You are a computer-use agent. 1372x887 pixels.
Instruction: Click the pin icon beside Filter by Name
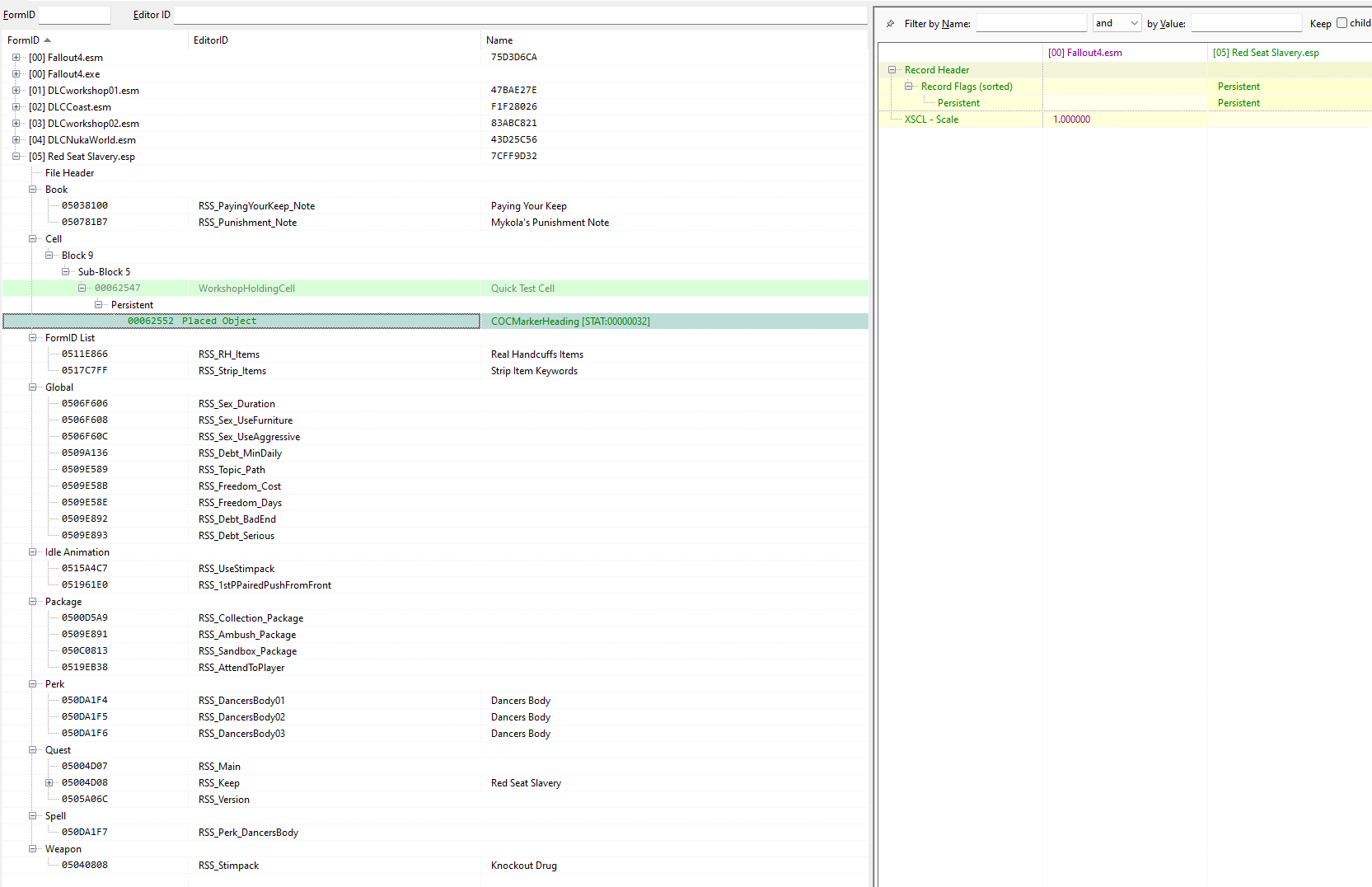tap(890, 24)
